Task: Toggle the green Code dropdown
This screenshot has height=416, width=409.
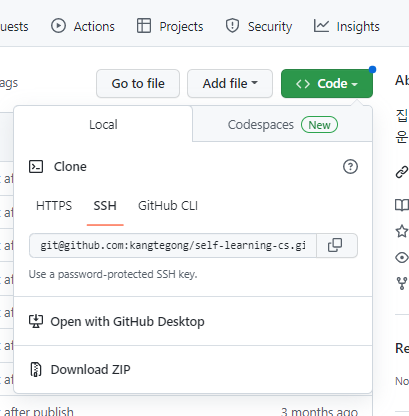Action: 327,83
